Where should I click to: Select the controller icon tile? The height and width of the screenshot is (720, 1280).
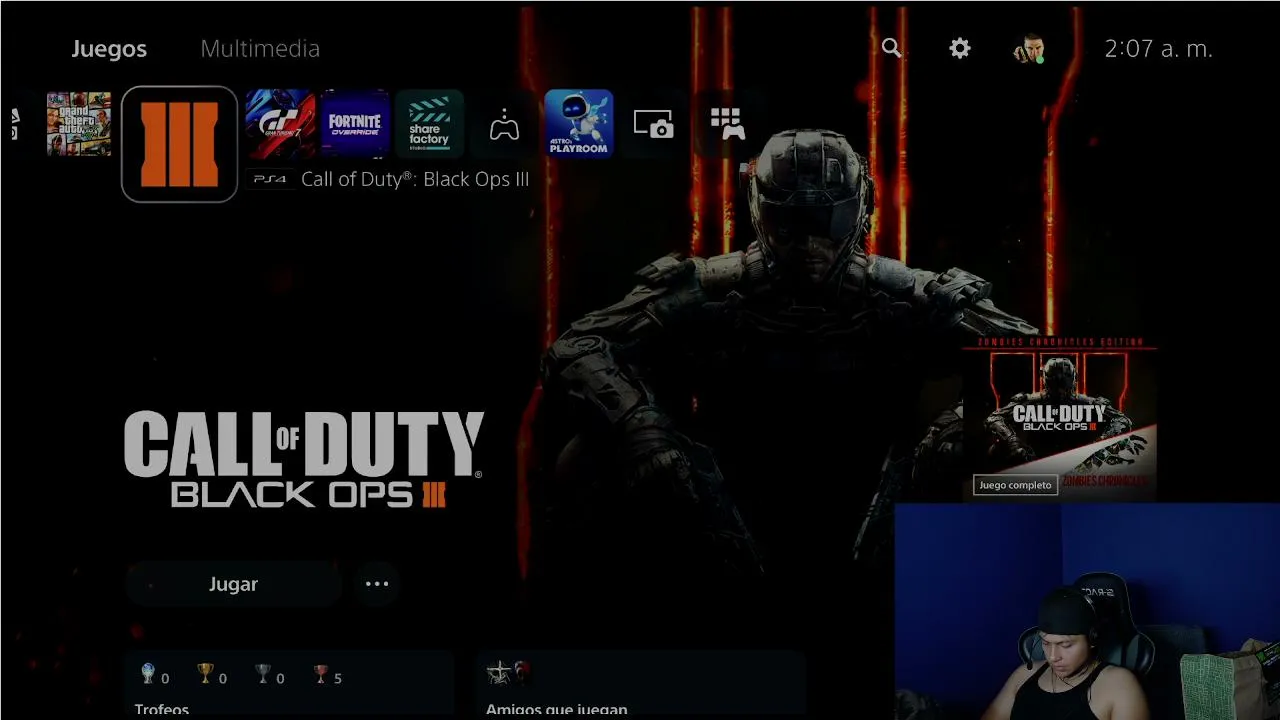click(504, 124)
